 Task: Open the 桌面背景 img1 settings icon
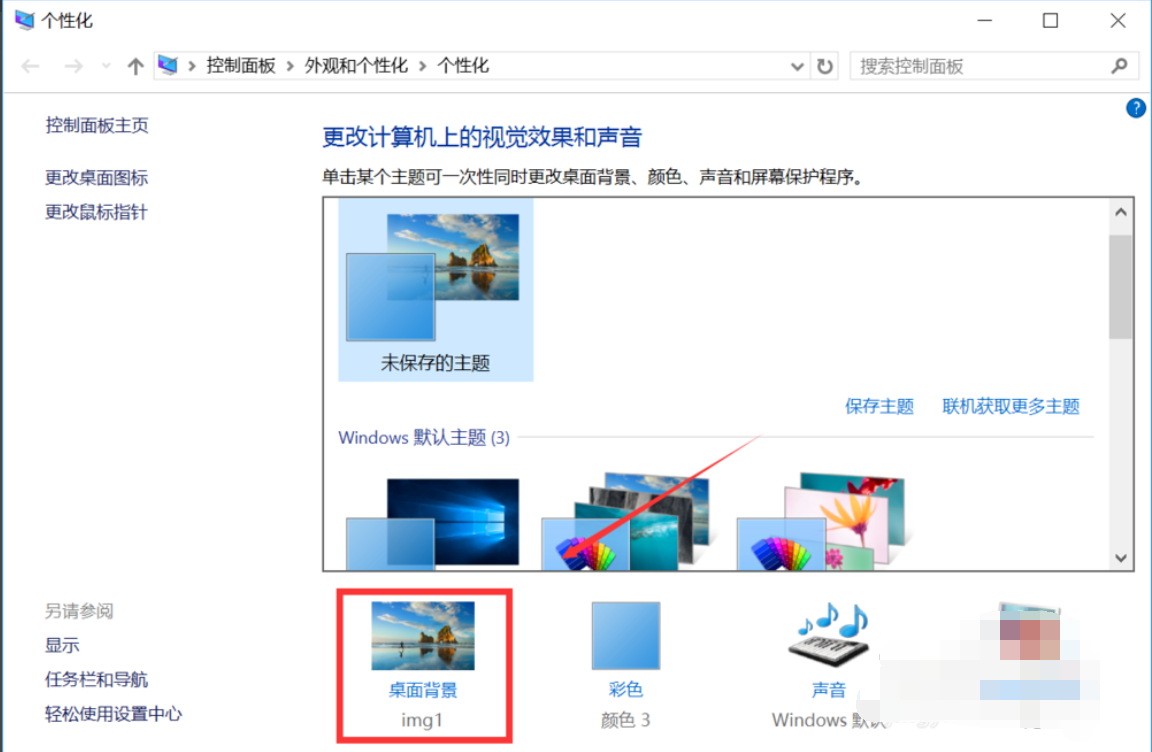(423, 637)
